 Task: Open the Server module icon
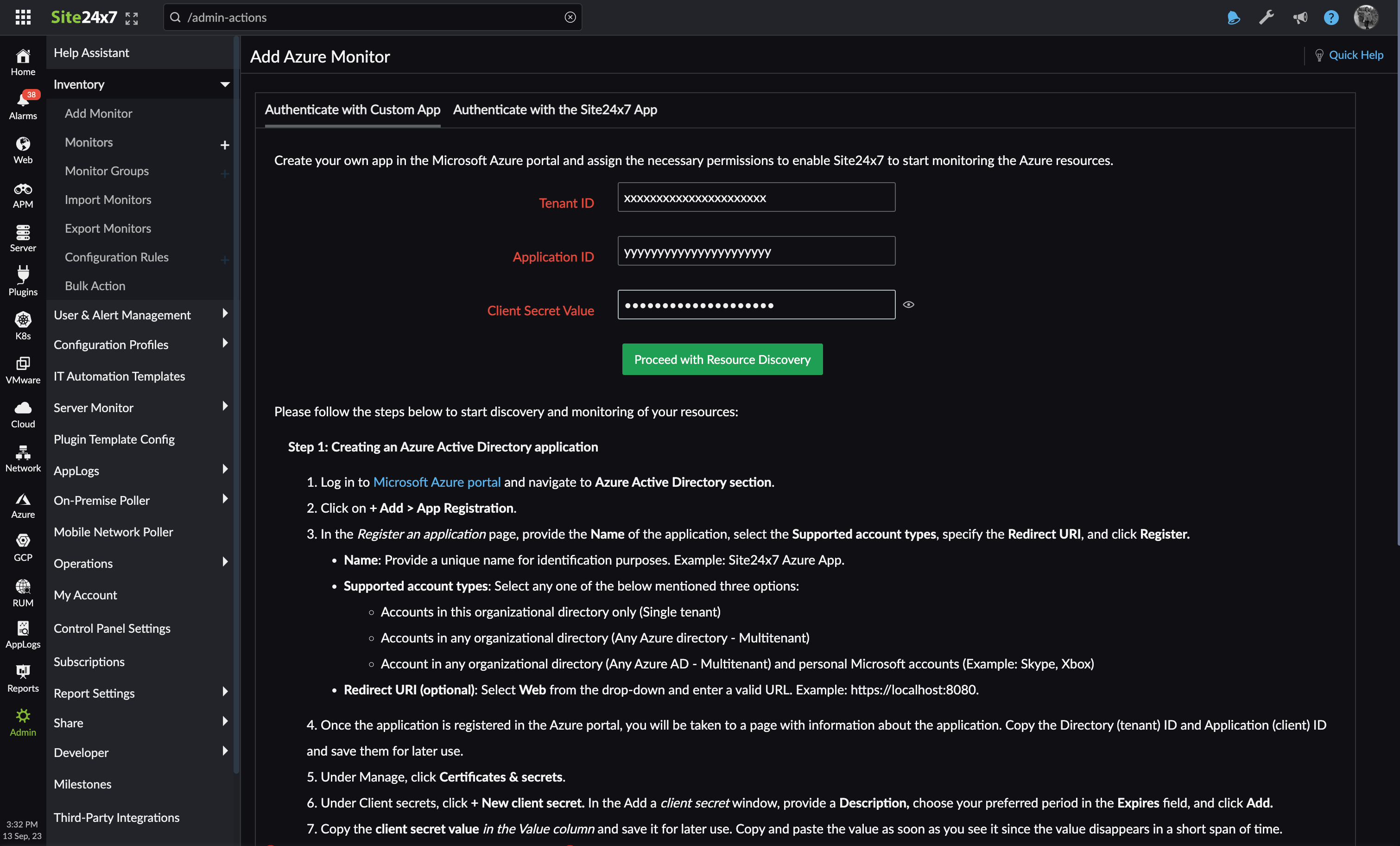(x=23, y=239)
